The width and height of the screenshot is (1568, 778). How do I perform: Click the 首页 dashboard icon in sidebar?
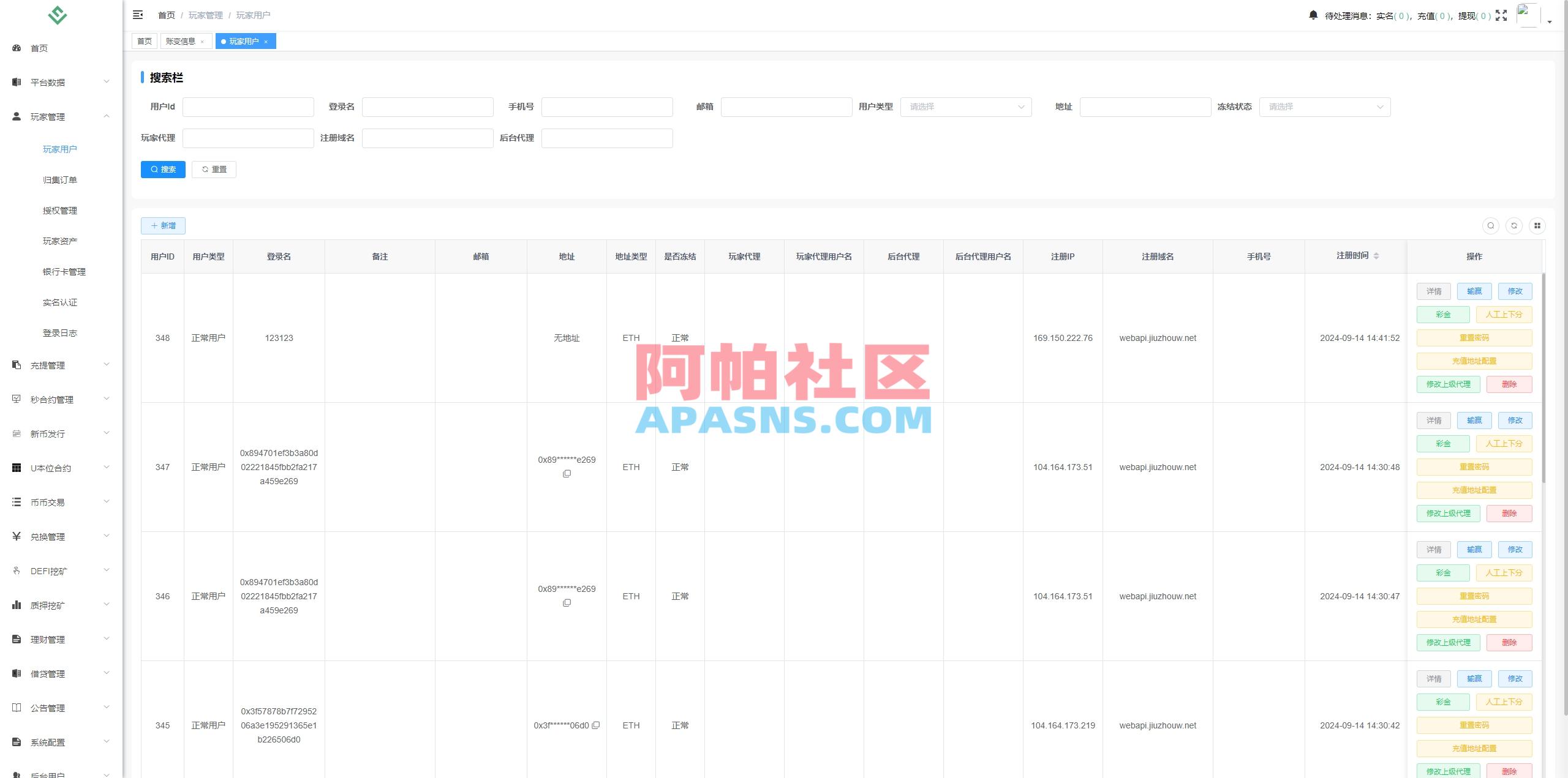tap(17, 48)
